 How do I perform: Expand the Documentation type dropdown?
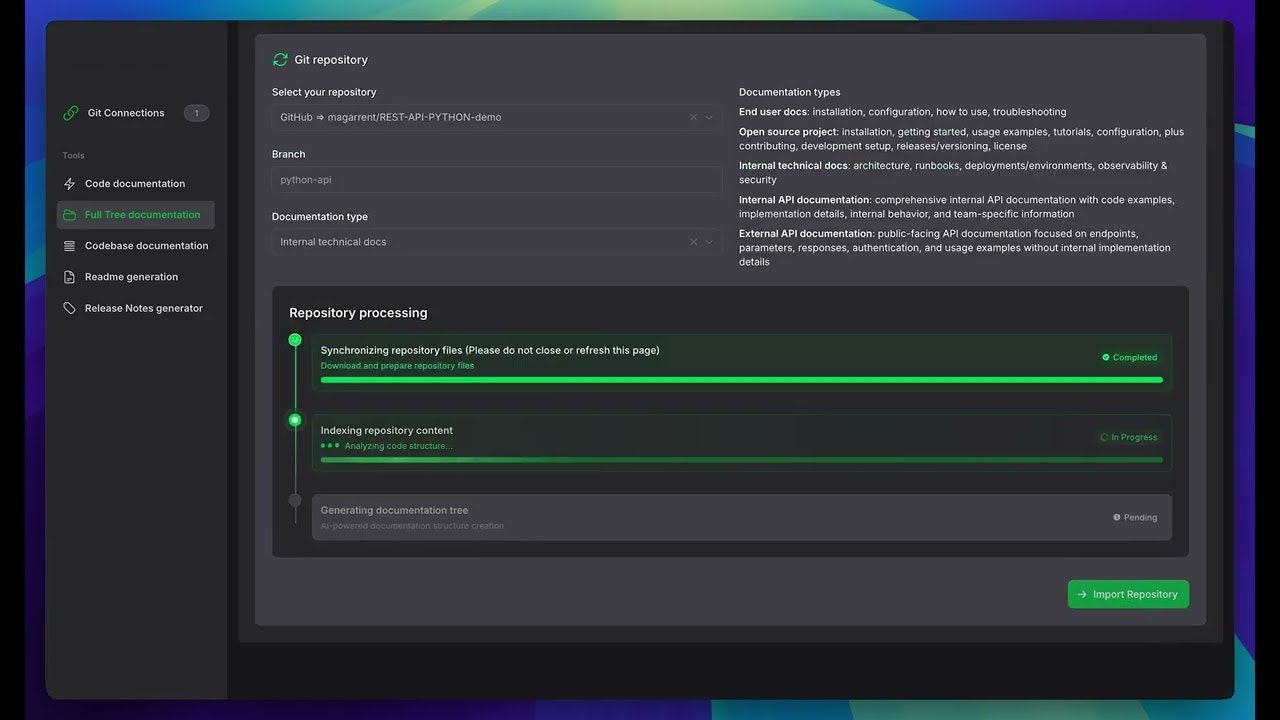coord(709,241)
